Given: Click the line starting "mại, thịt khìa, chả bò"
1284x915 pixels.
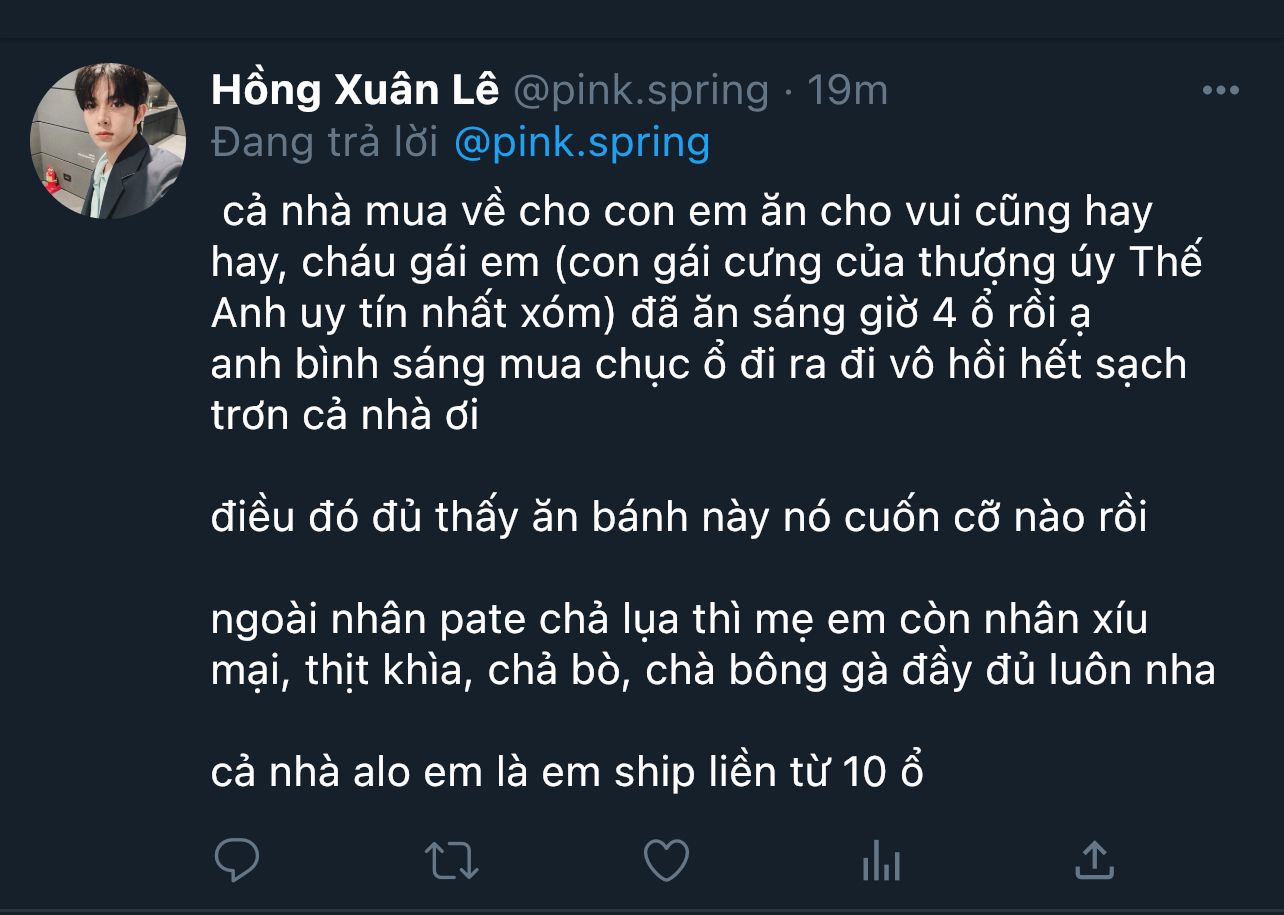Looking at the screenshot, I should click(712, 671).
